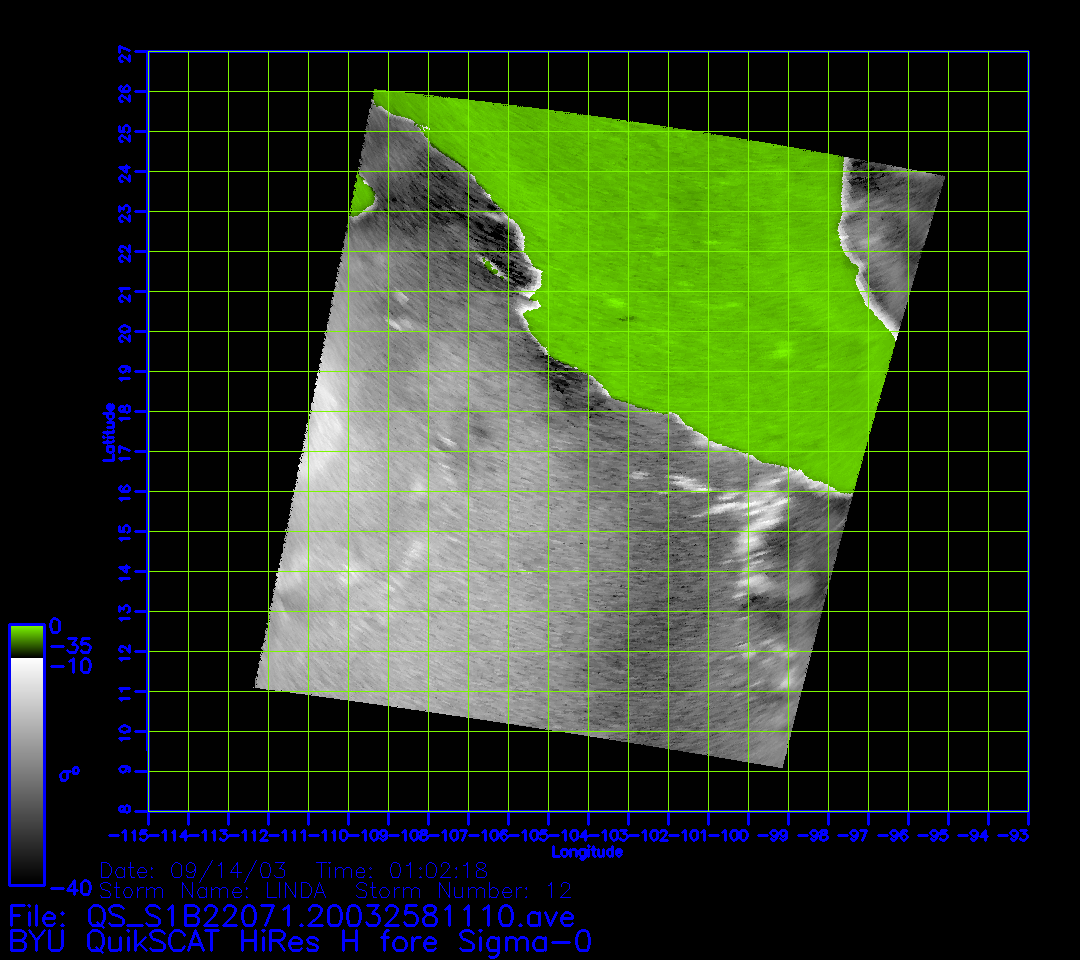1080x960 pixels.
Task: Click the -115 longitude tick label
Action: pyautogui.click(x=128, y=835)
